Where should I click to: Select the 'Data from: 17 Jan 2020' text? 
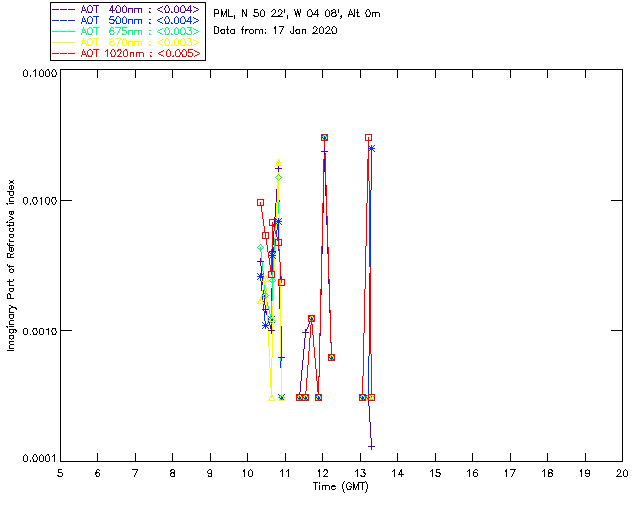click(x=275, y=30)
